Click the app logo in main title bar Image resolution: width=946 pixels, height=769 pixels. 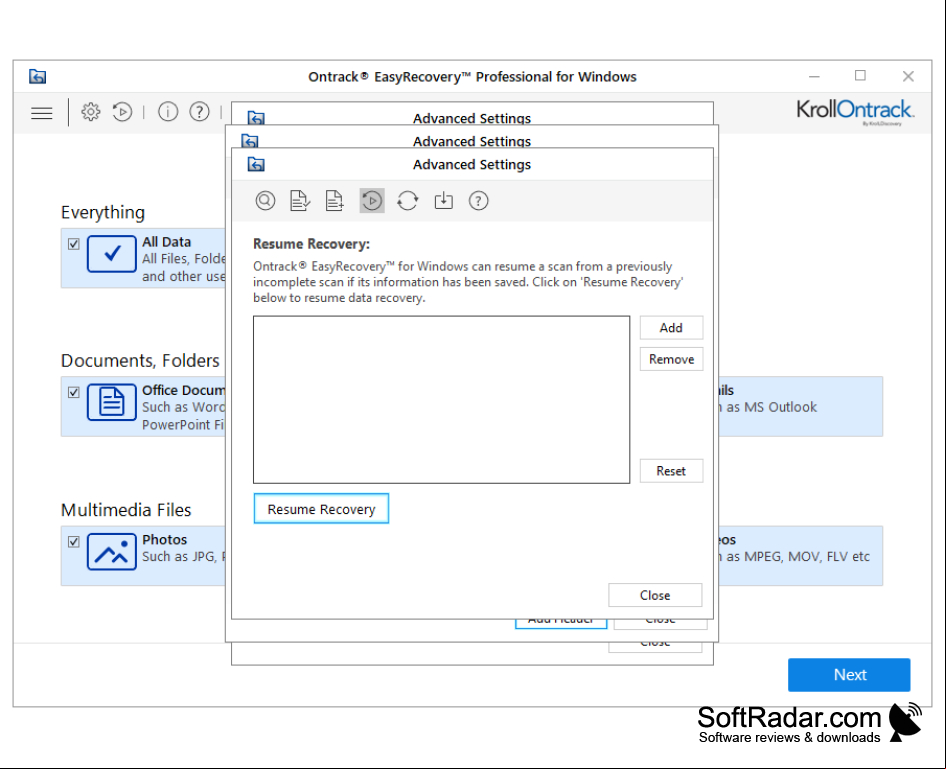tap(37, 77)
